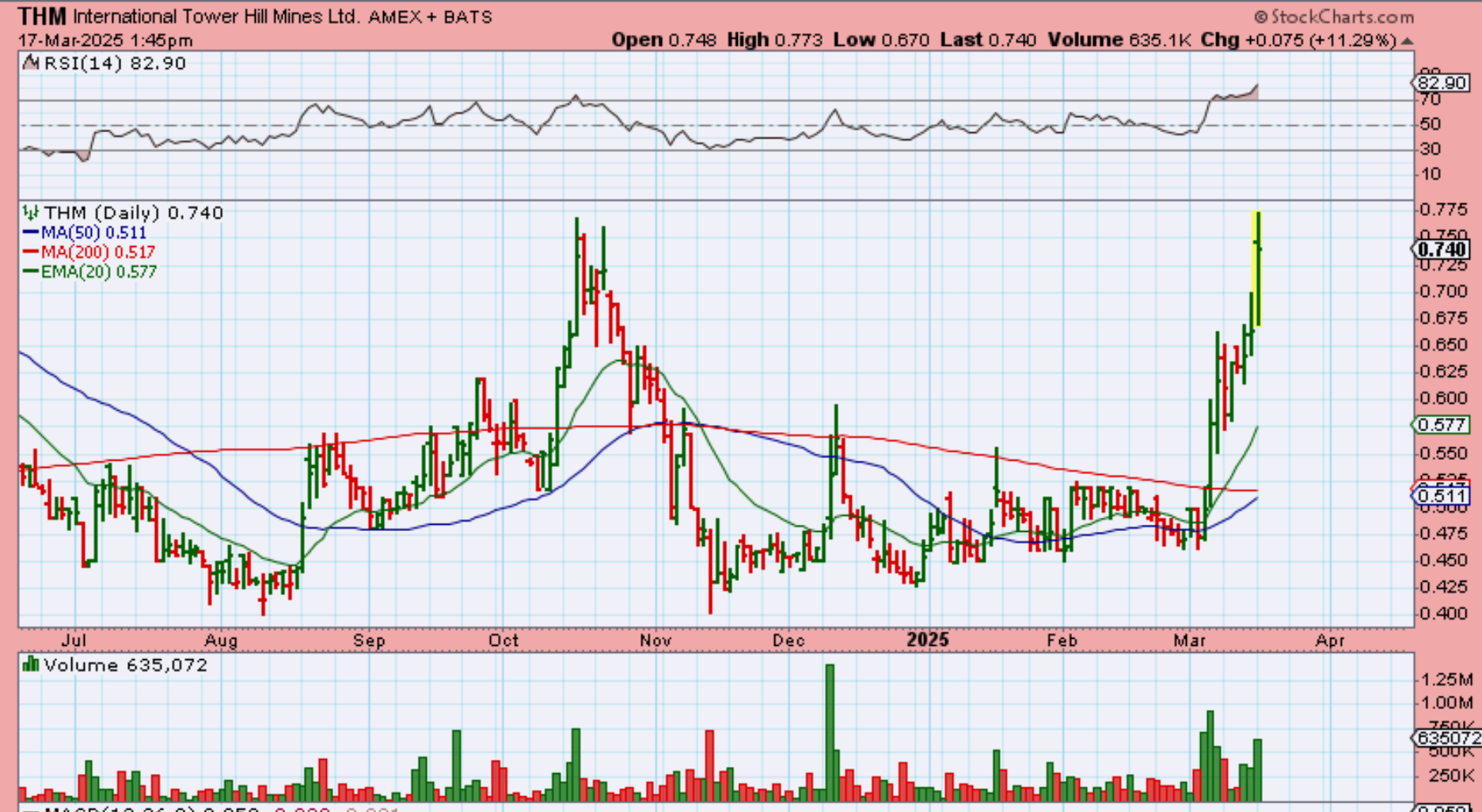This screenshot has width=1482, height=812.
Task: Click the price bars icon beside THM (Daily)
Action: (31, 212)
